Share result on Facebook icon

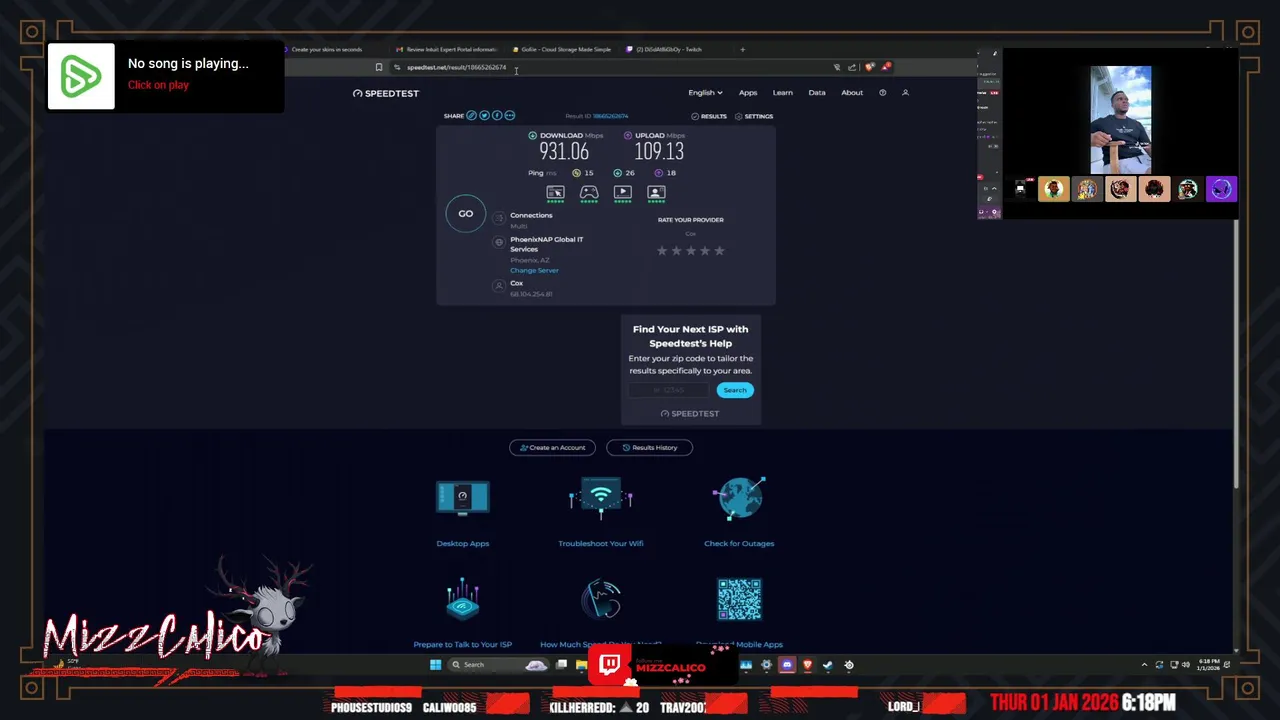[497, 115]
